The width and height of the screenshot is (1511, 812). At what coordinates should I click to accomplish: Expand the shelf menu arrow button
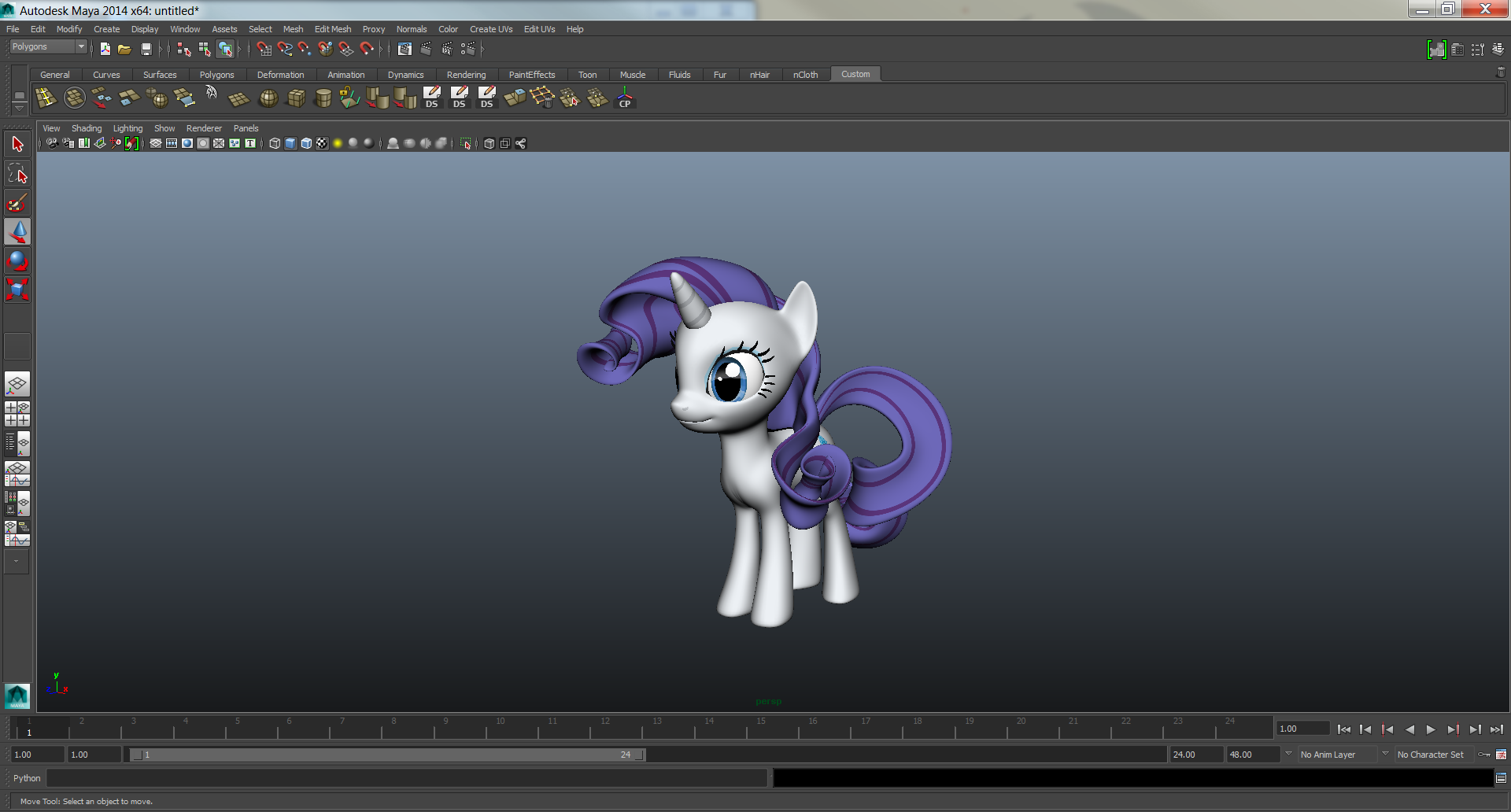20,107
